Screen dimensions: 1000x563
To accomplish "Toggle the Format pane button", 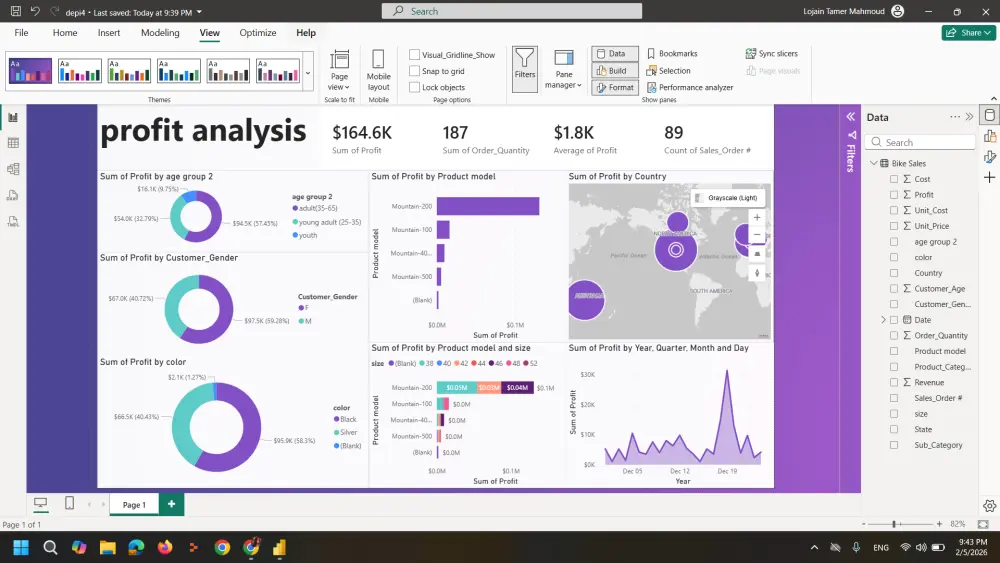I will (615, 87).
